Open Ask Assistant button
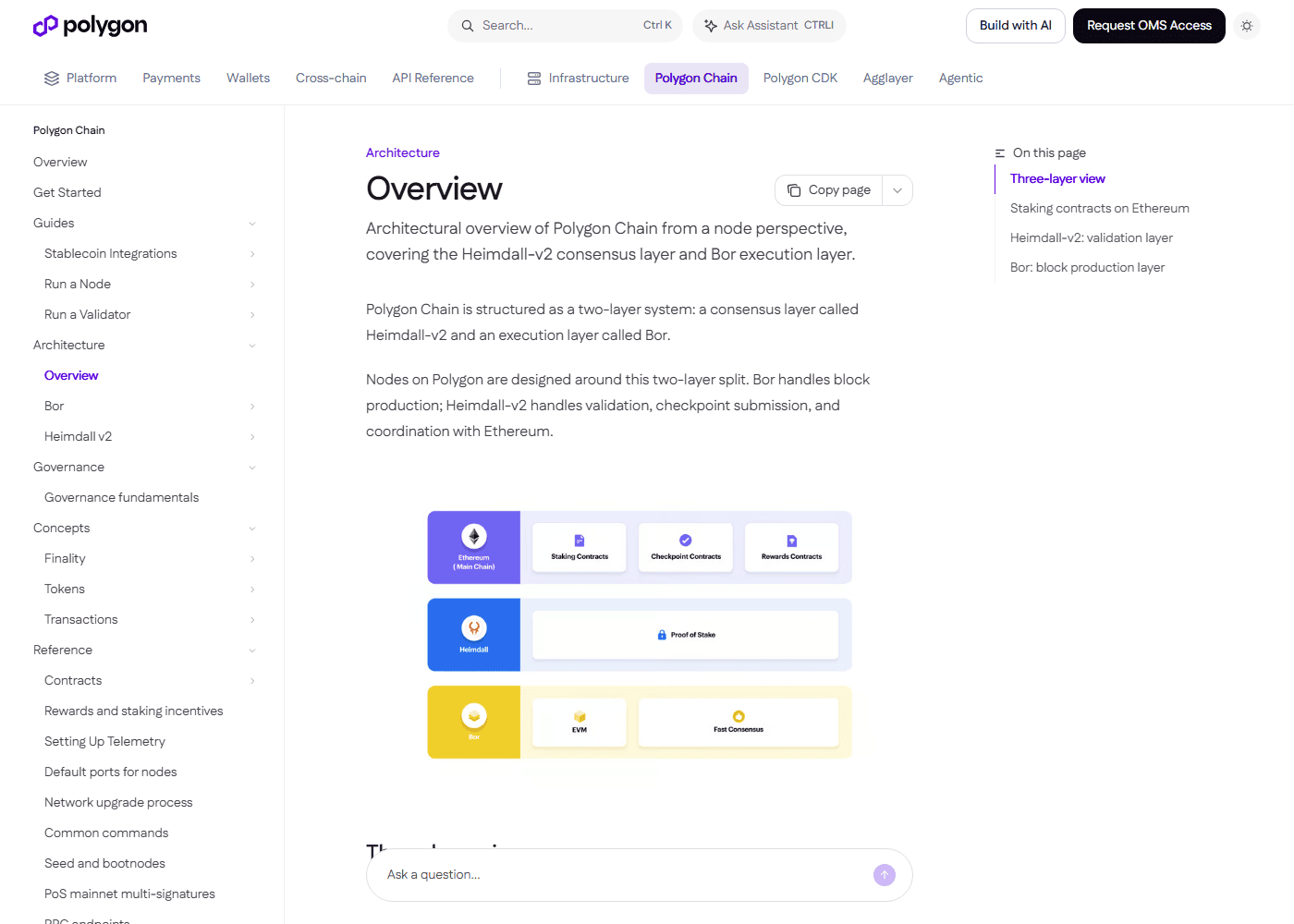 click(769, 26)
